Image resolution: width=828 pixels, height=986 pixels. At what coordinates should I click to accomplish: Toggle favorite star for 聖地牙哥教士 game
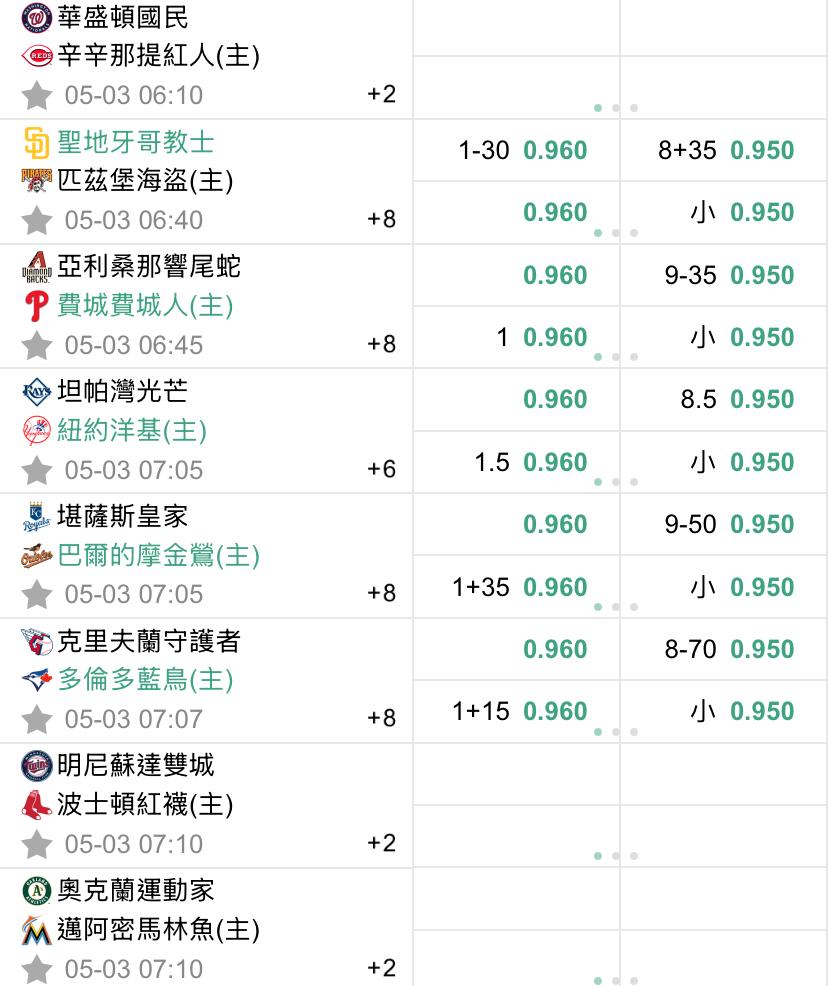pos(36,221)
